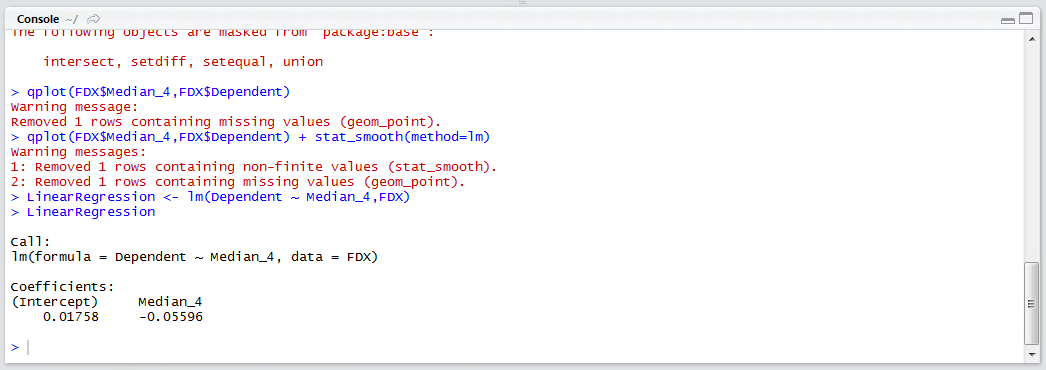This screenshot has width=1046, height=370.
Task: Click the 'Warning messages:' plural line
Action: pos(78,152)
